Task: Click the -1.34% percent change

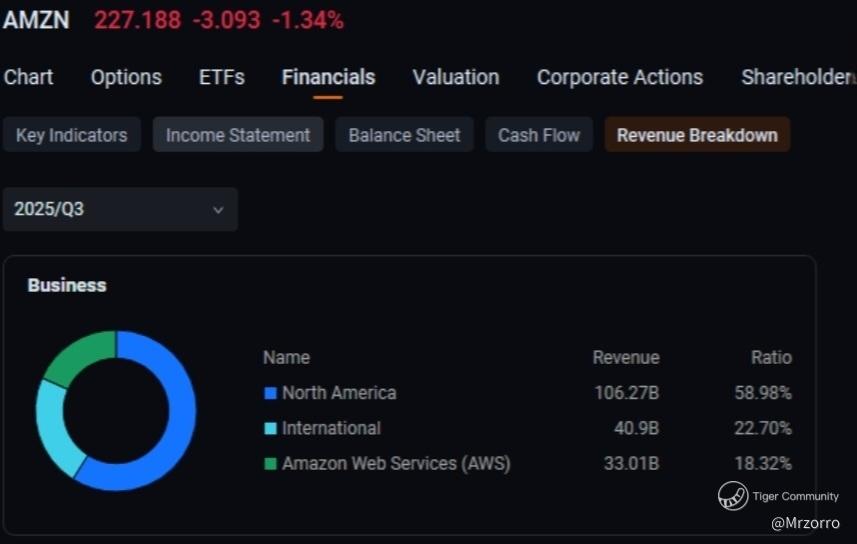Action: (308, 20)
